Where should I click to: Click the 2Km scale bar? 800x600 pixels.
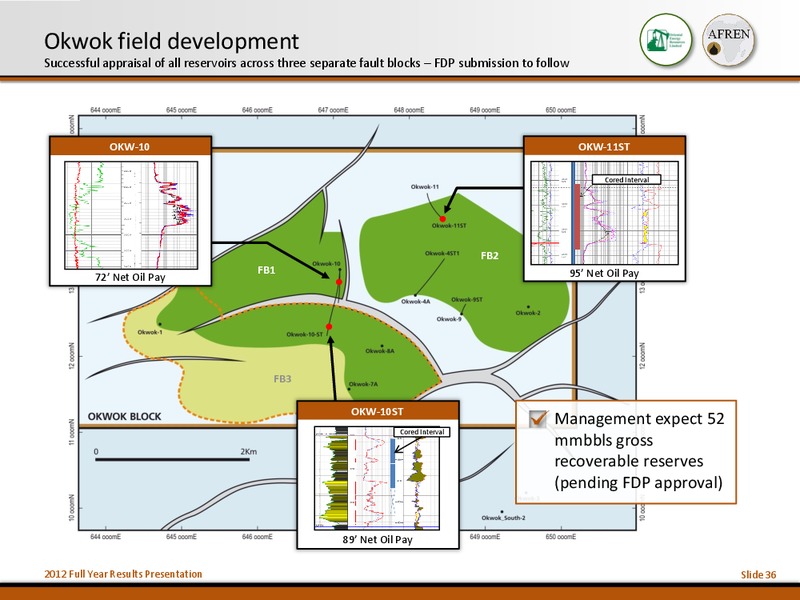click(x=172, y=460)
